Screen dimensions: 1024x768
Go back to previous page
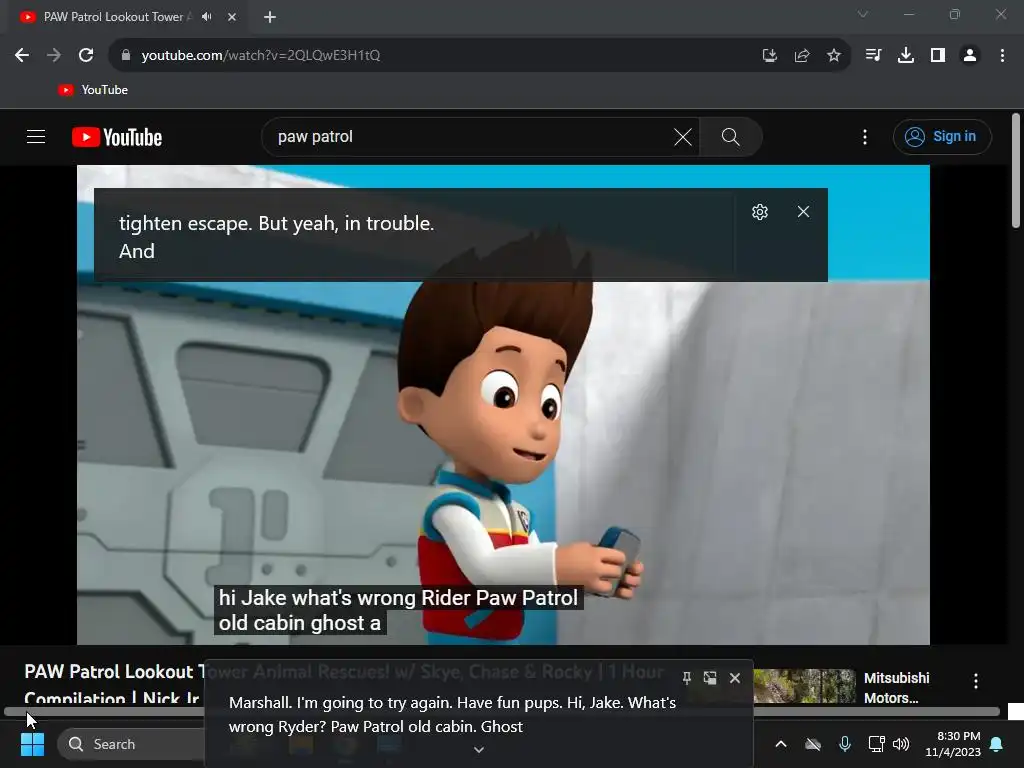click(x=22, y=56)
